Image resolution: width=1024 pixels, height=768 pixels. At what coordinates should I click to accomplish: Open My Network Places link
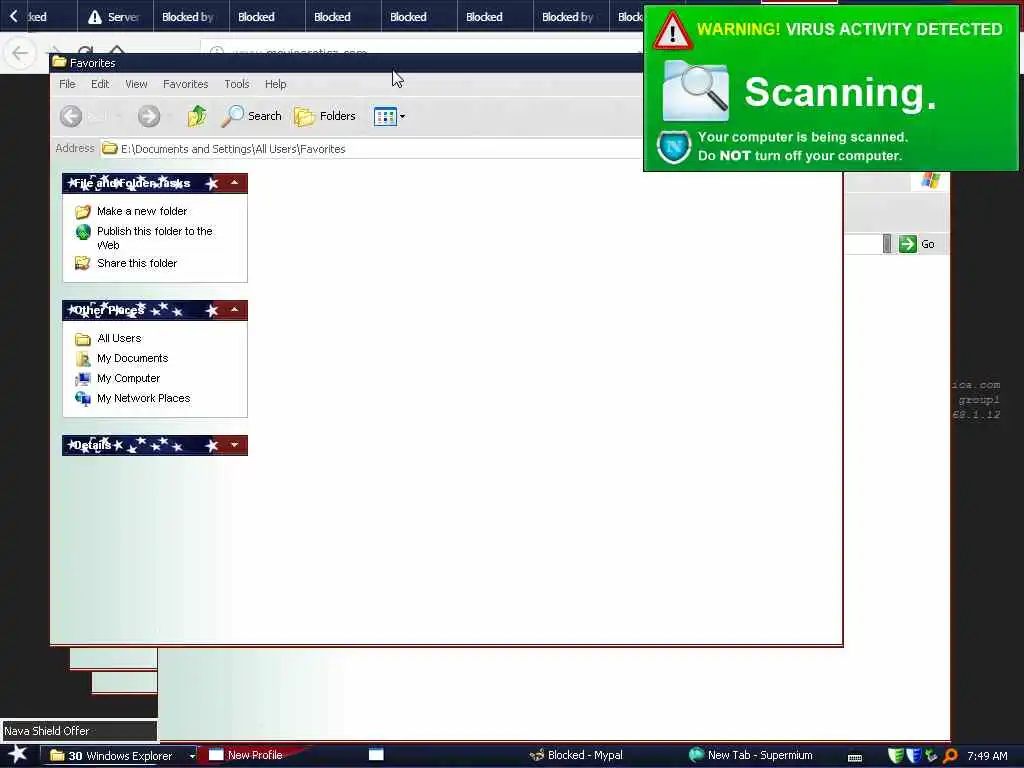point(144,398)
